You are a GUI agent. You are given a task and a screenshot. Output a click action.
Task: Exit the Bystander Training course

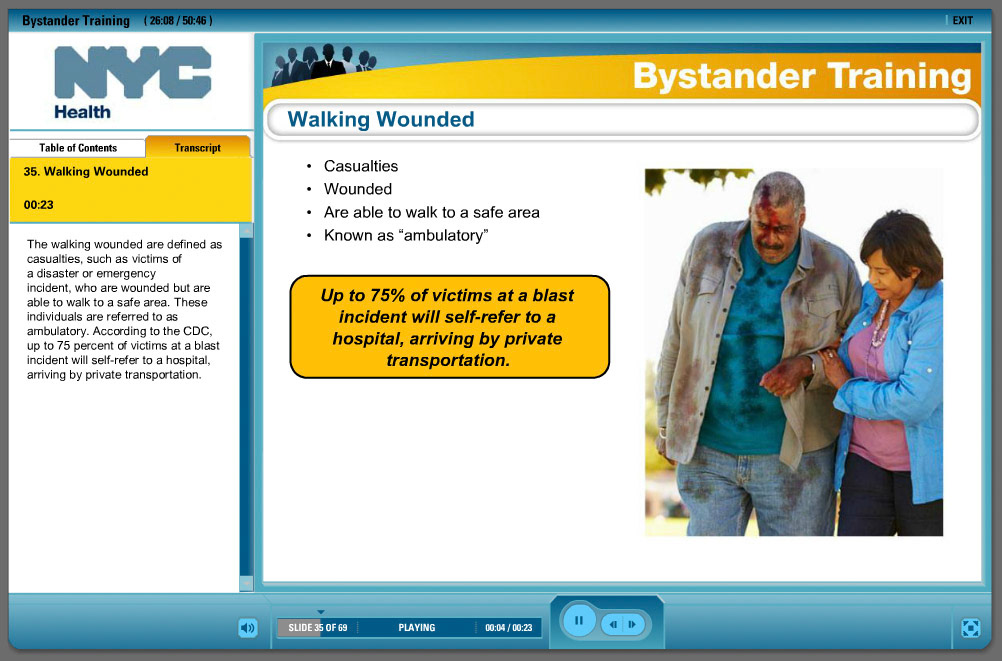(962, 19)
